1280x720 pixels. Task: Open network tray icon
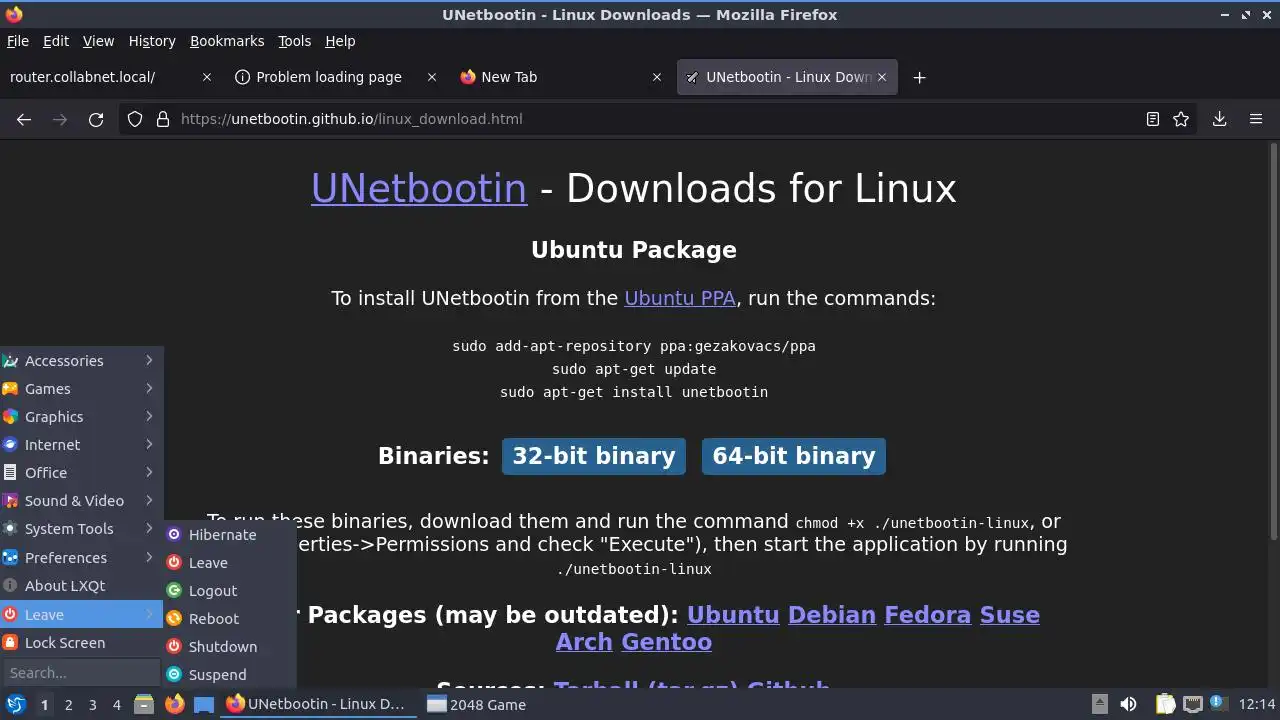[1192, 704]
